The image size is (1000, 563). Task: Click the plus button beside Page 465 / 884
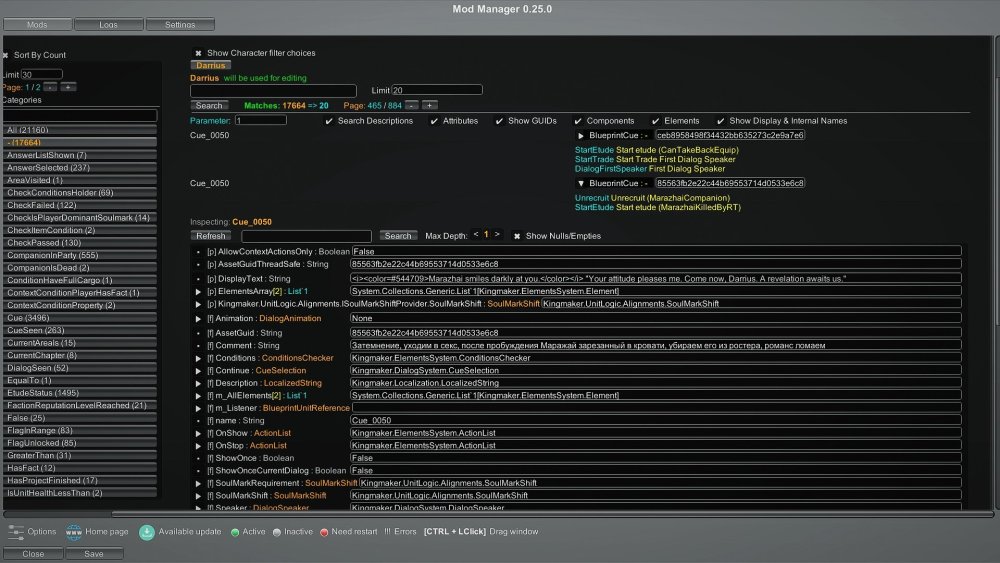coord(429,105)
